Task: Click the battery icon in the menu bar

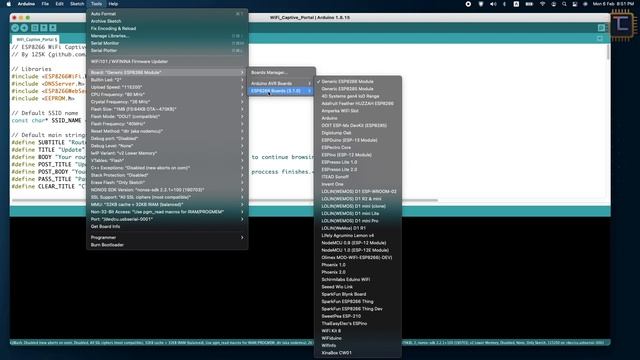Action: pyautogui.click(x=529, y=4)
